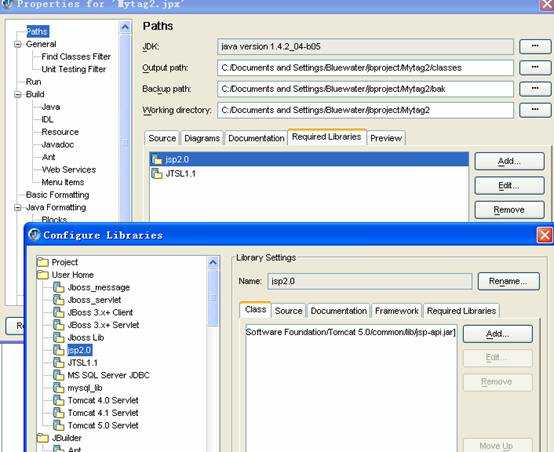This screenshot has width=554, height=452.
Task: Click jsp2.0 library icon in Configure Libraries tree
Action: point(58,350)
